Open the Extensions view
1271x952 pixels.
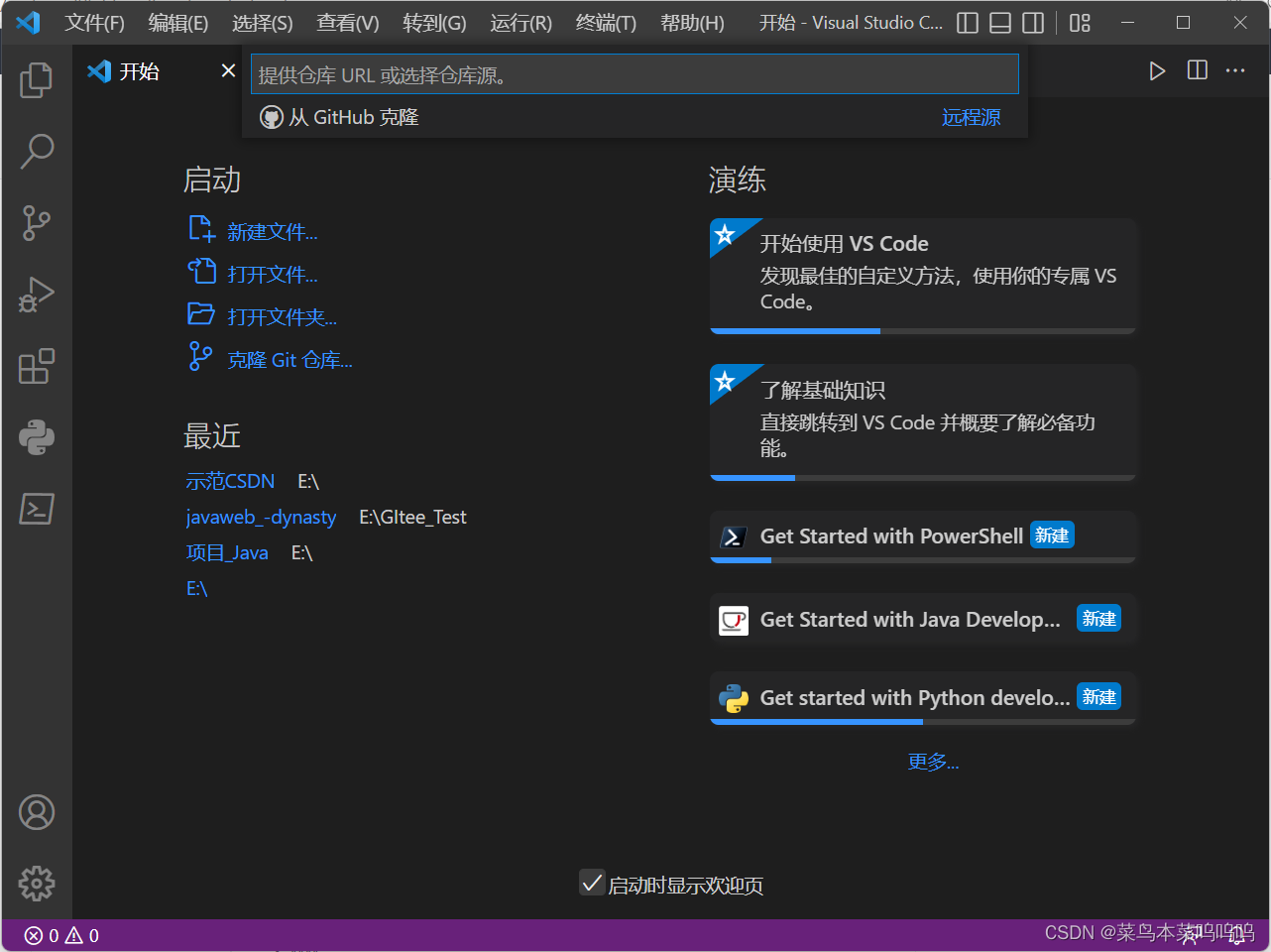(37, 366)
